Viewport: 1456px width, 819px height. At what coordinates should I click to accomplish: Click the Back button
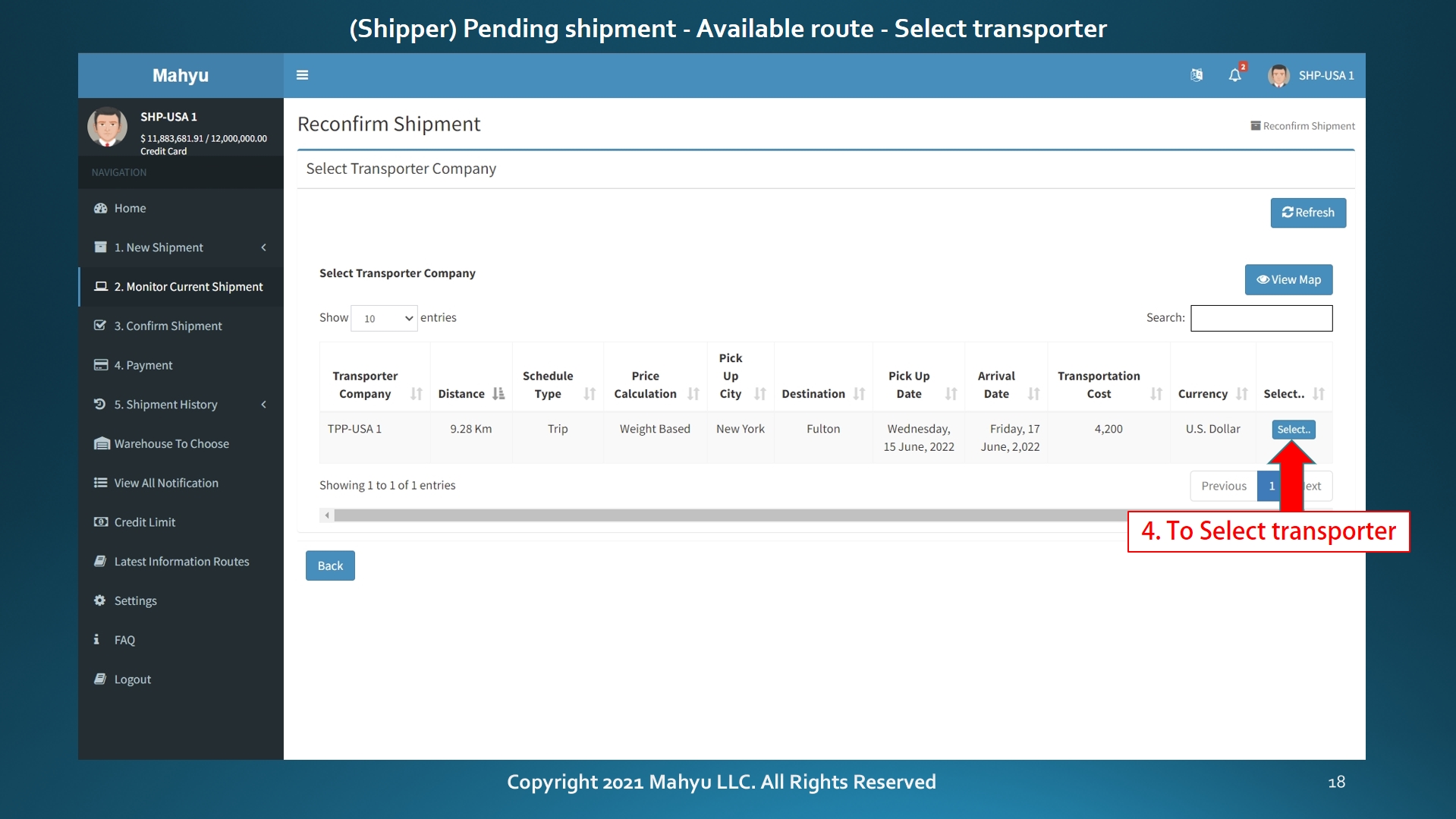(330, 565)
